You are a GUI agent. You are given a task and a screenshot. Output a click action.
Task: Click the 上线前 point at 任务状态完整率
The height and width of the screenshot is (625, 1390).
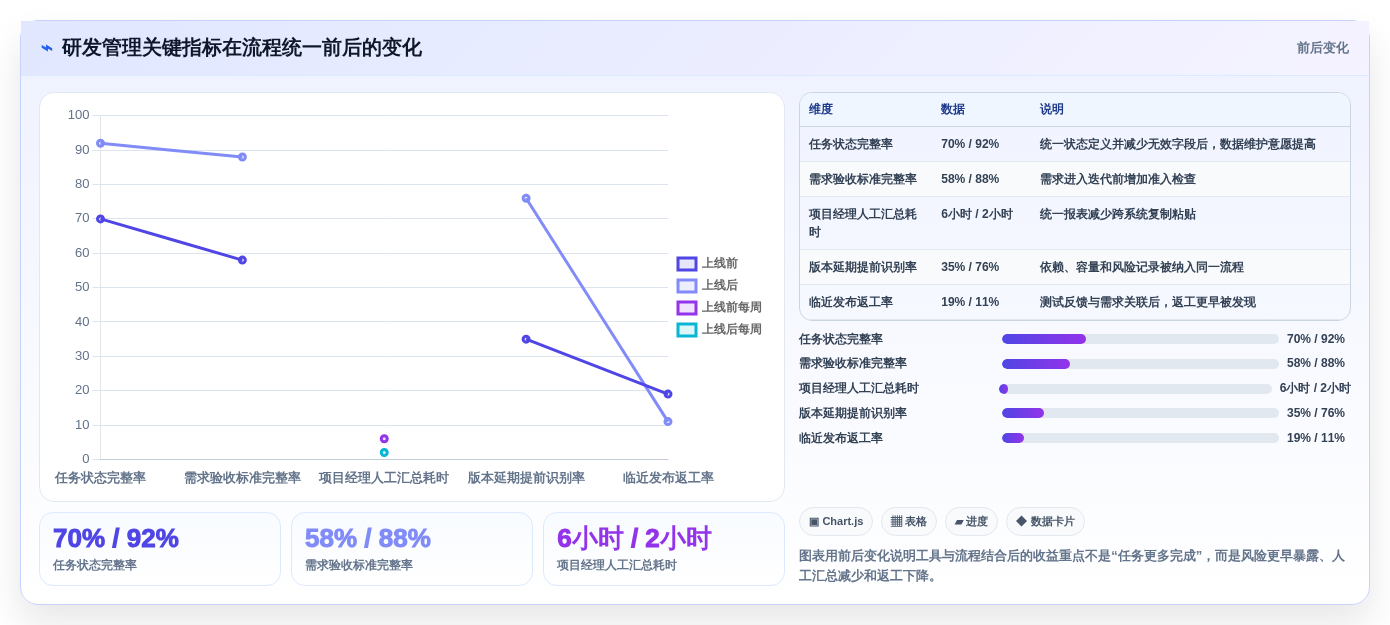100,219
